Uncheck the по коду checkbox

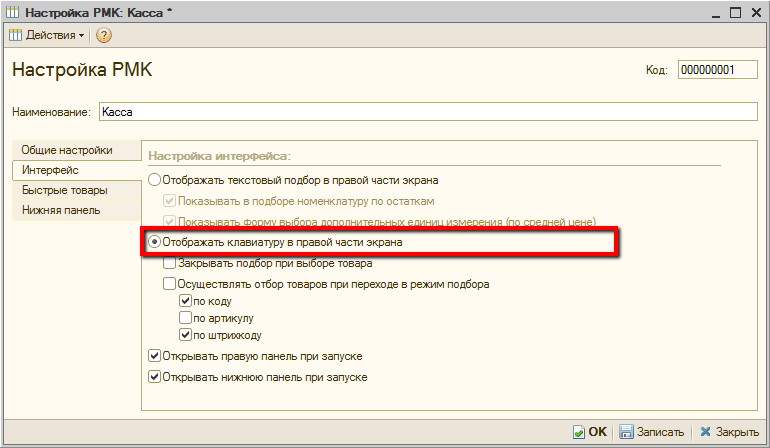(x=185, y=300)
